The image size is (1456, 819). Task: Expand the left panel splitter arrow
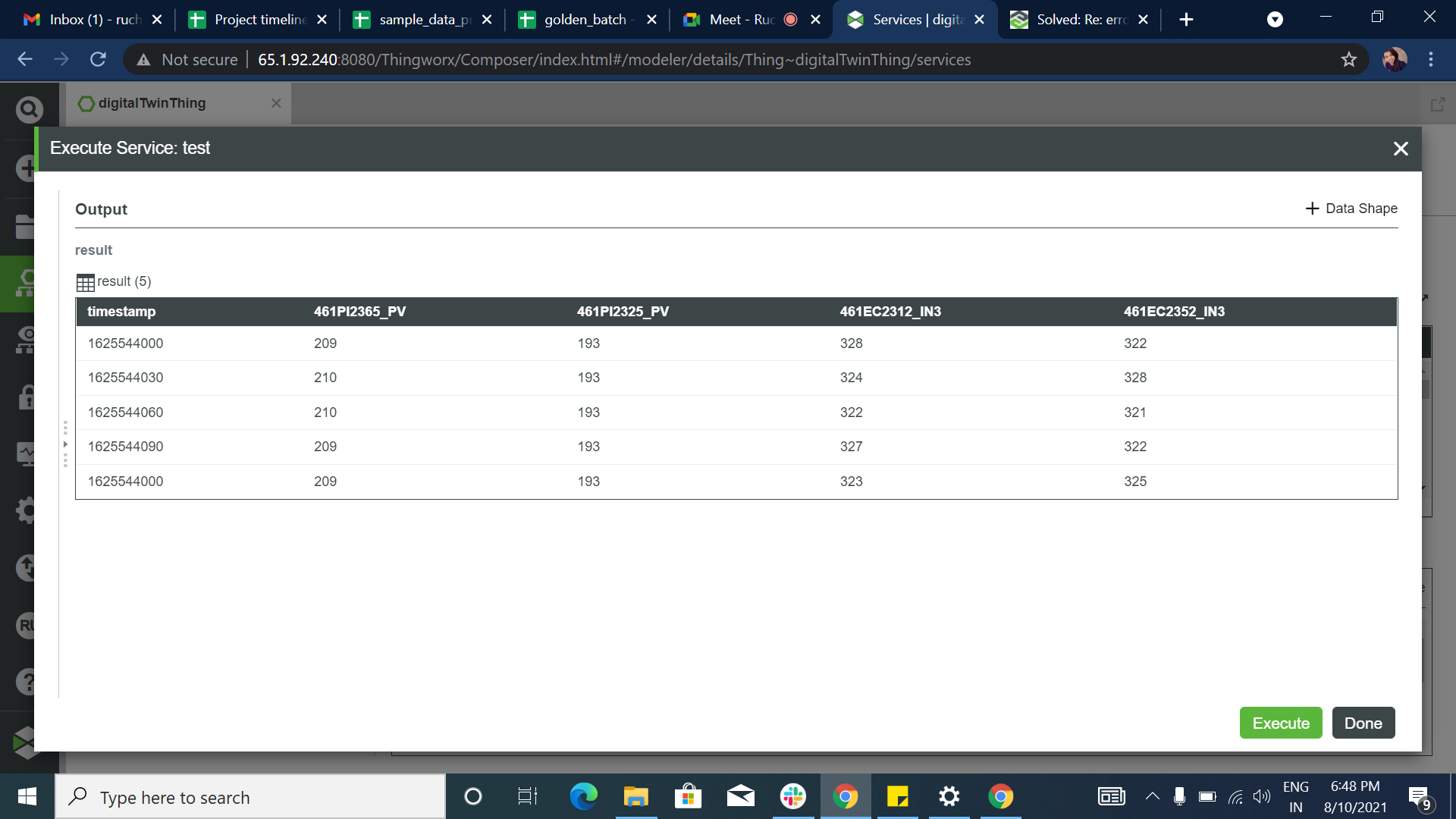coord(65,444)
